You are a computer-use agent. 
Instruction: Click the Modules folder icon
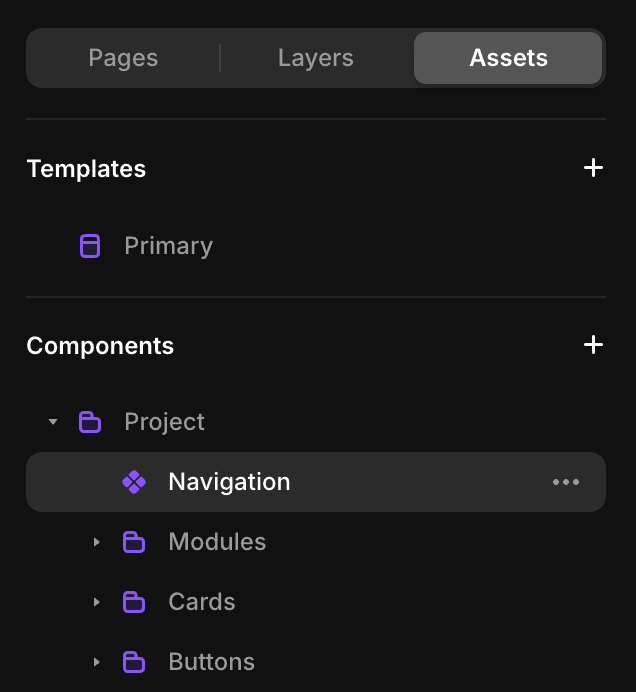coord(134,542)
